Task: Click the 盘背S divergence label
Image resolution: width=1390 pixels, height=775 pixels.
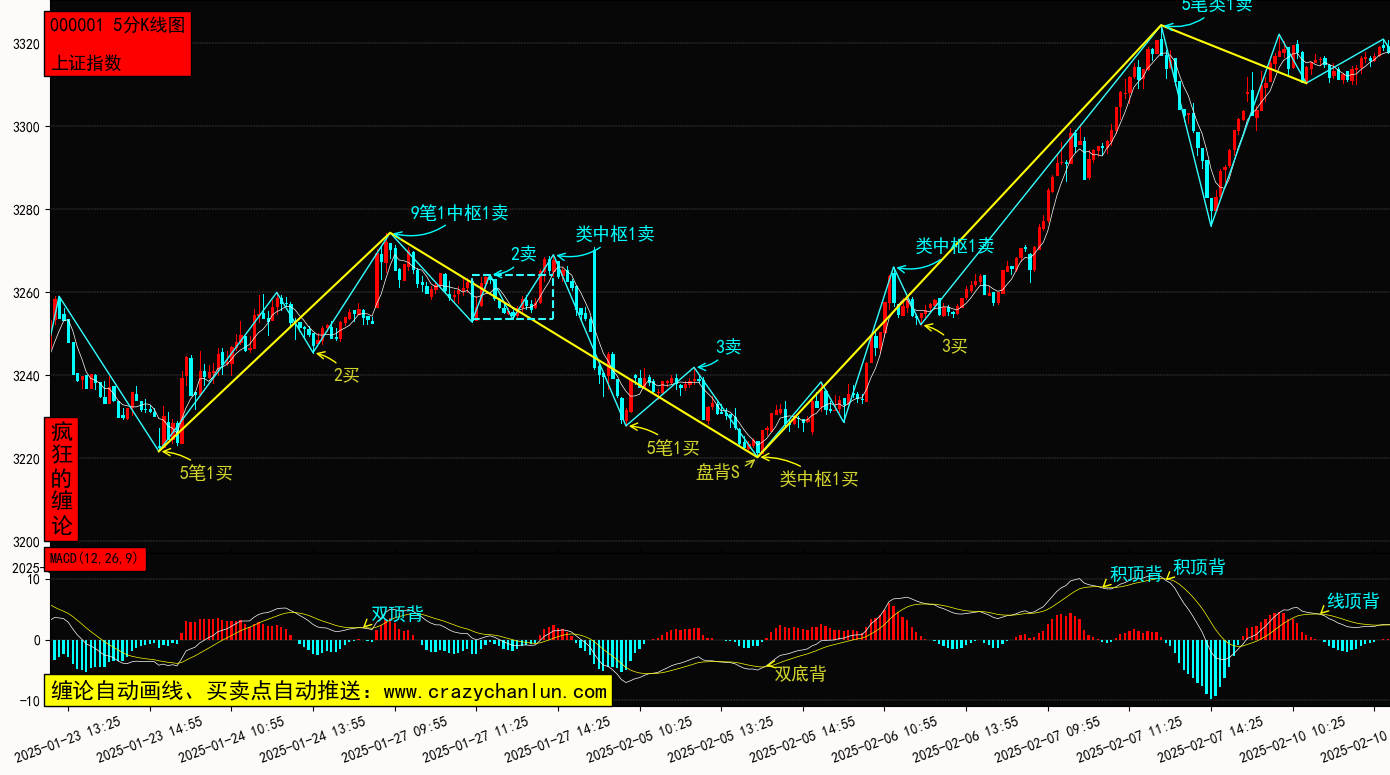Action: click(718, 472)
